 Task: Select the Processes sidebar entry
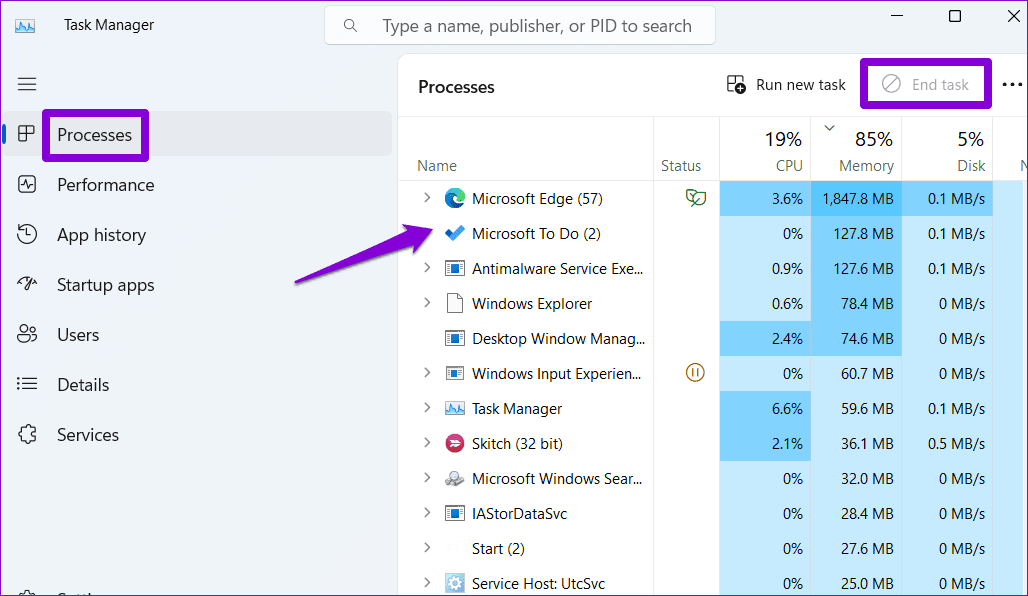pyautogui.click(x=95, y=134)
